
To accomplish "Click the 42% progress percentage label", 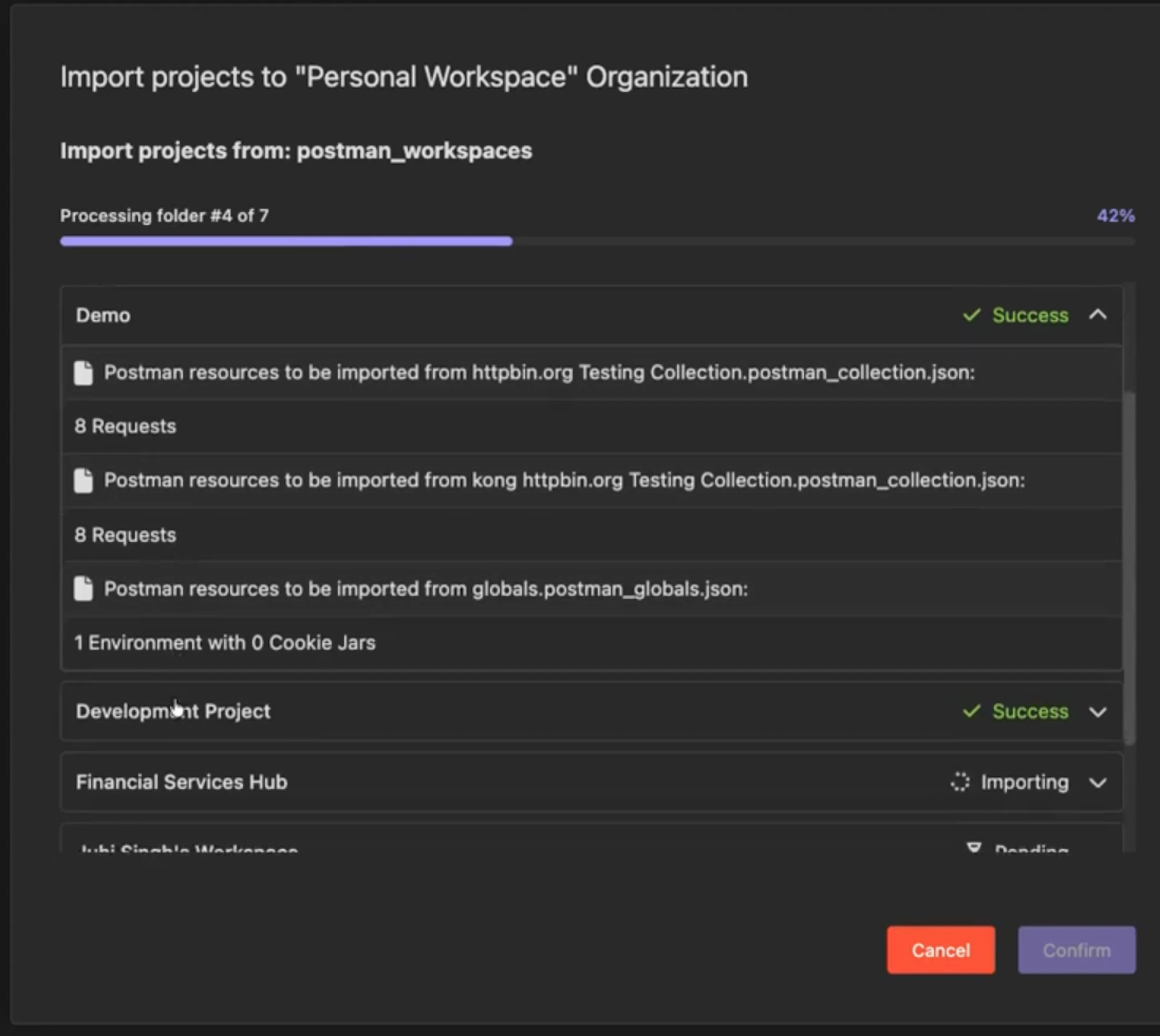I will tap(1116, 216).
